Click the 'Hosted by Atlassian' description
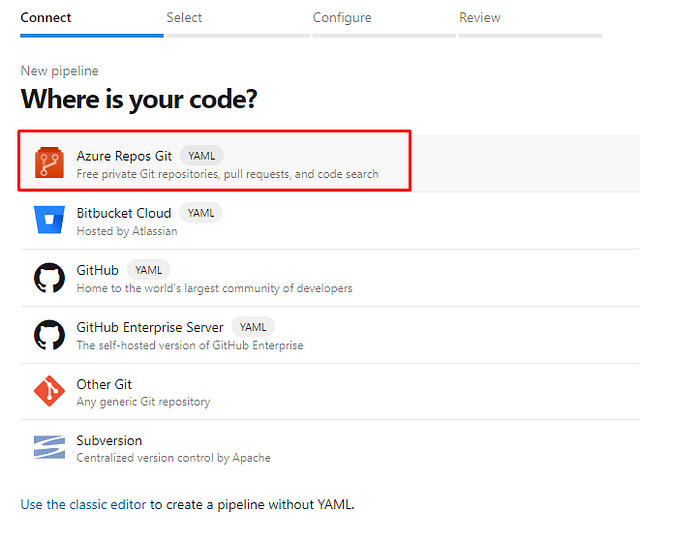 coord(127,231)
